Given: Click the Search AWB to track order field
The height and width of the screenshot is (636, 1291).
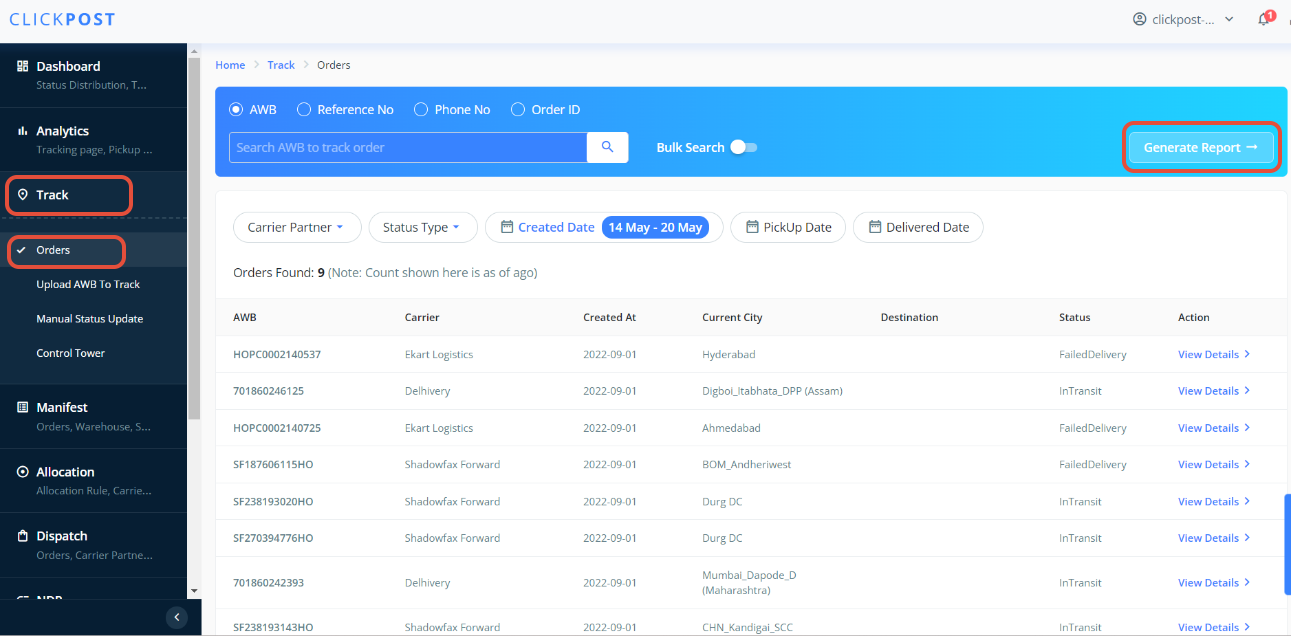Looking at the screenshot, I should (408, 147).
